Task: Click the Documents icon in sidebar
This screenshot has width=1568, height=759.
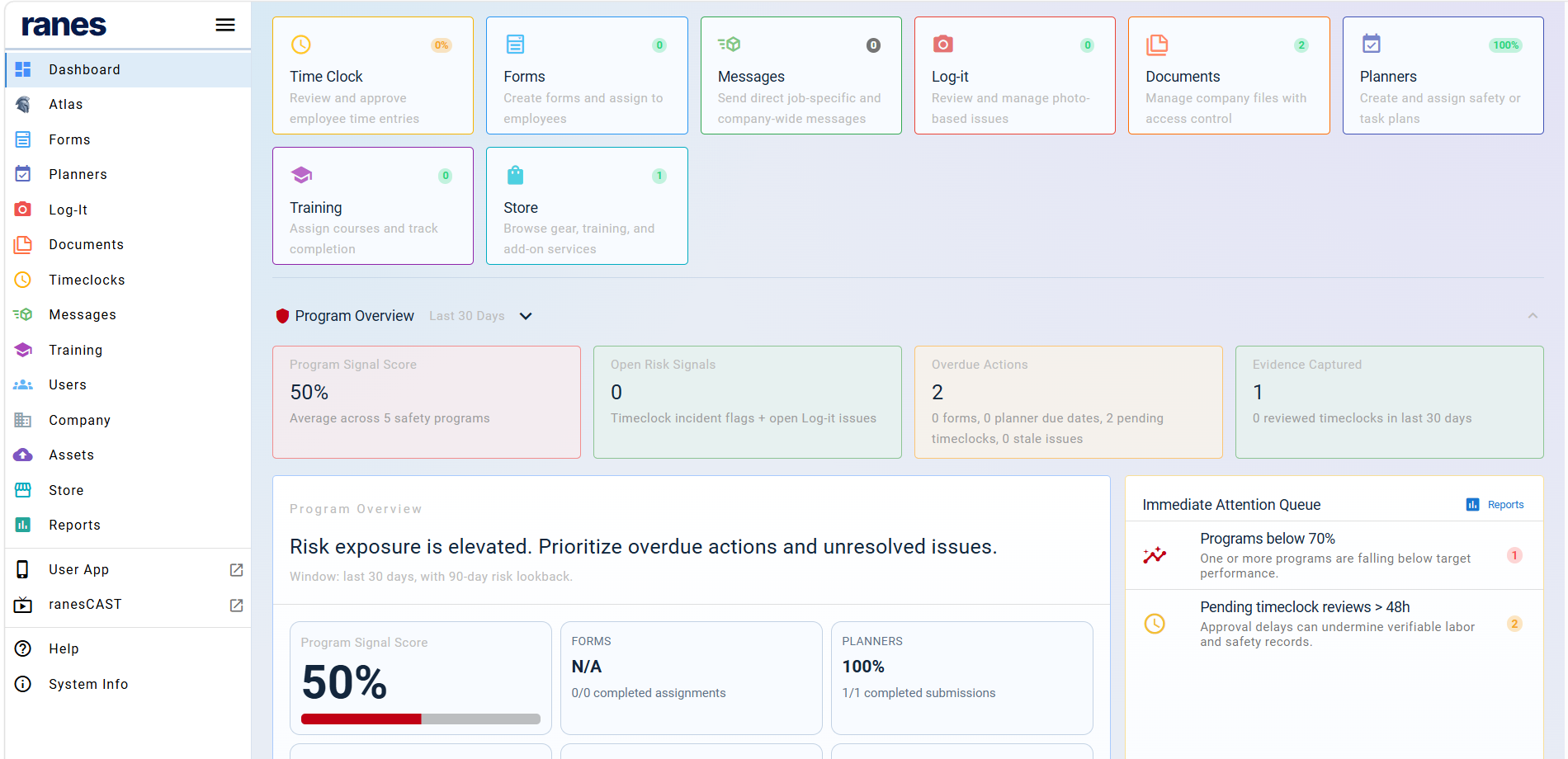Action: pyautogui.click(x=23, y=244)
